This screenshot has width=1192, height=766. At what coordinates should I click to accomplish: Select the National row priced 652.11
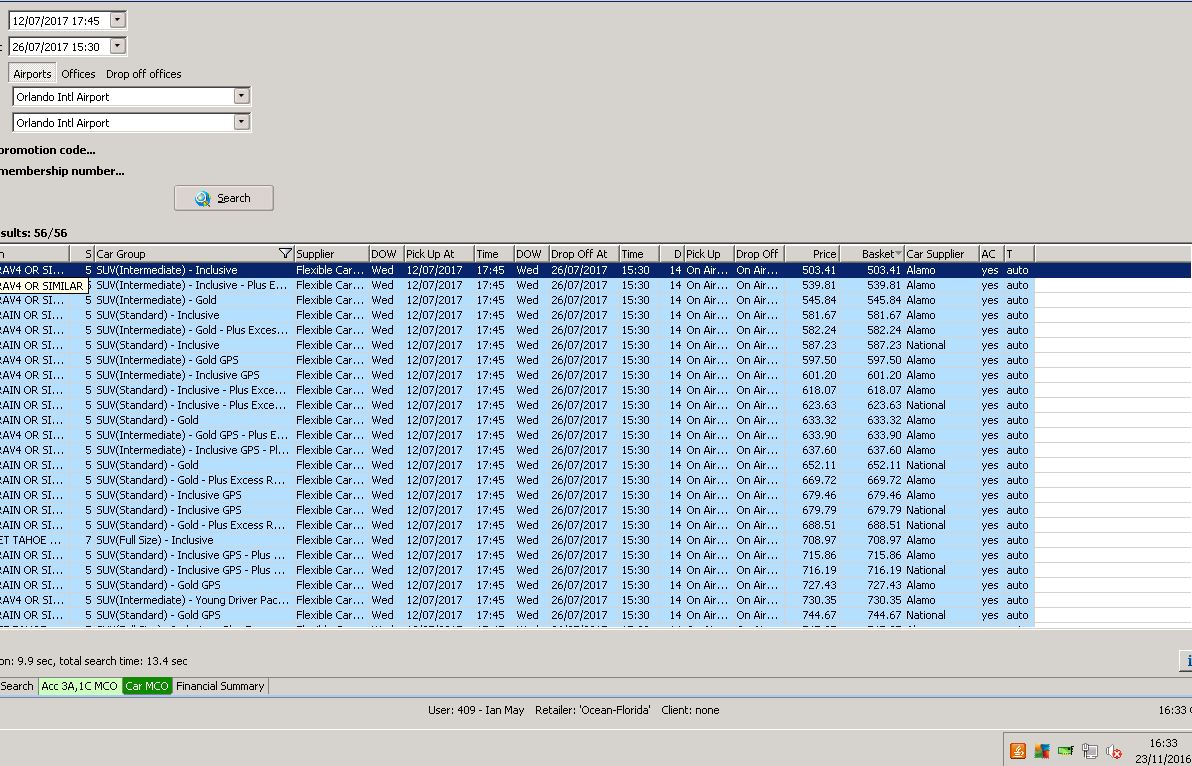tap(517, 465)
